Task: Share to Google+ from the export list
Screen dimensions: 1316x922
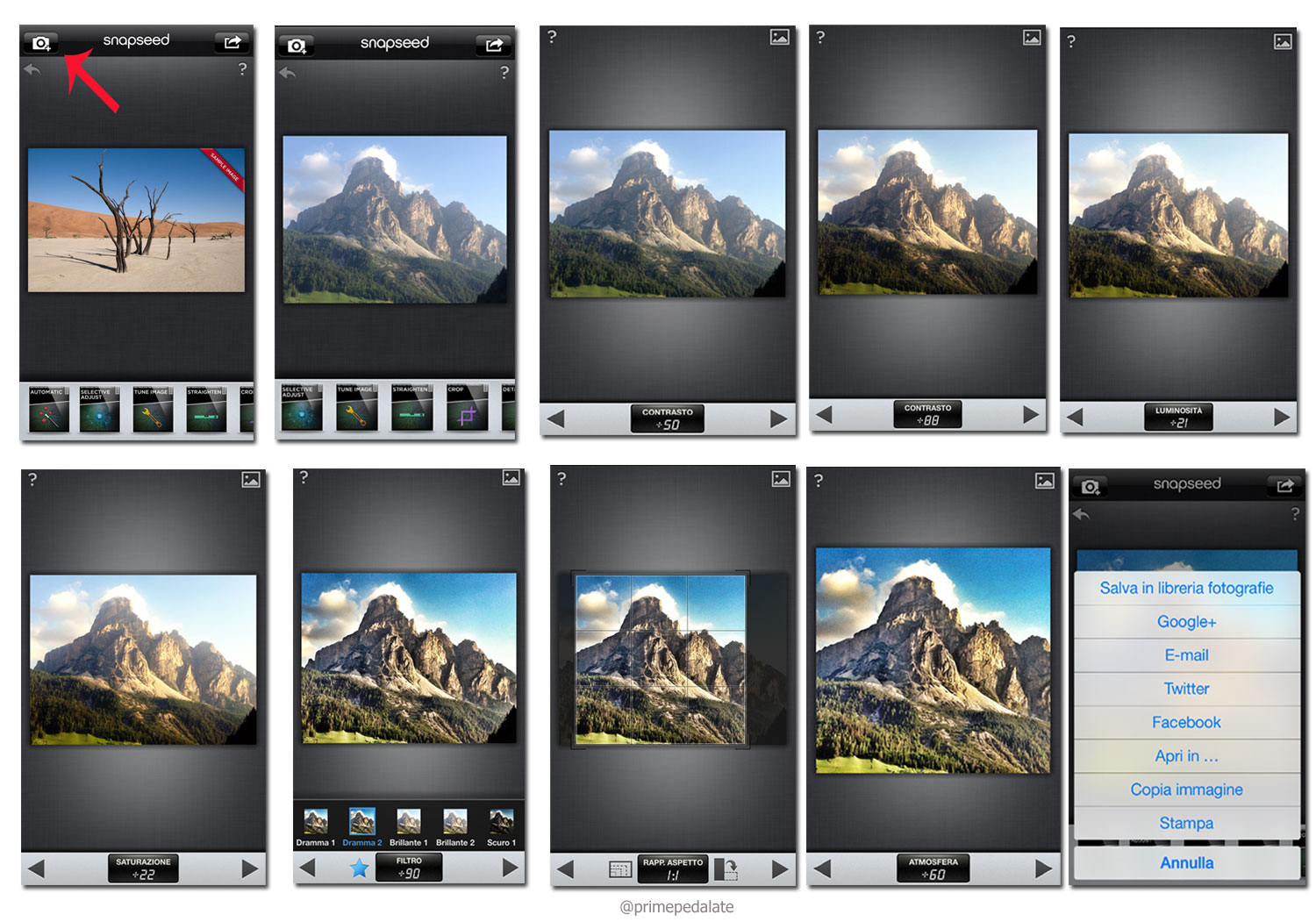Action: click(1186, 621)
